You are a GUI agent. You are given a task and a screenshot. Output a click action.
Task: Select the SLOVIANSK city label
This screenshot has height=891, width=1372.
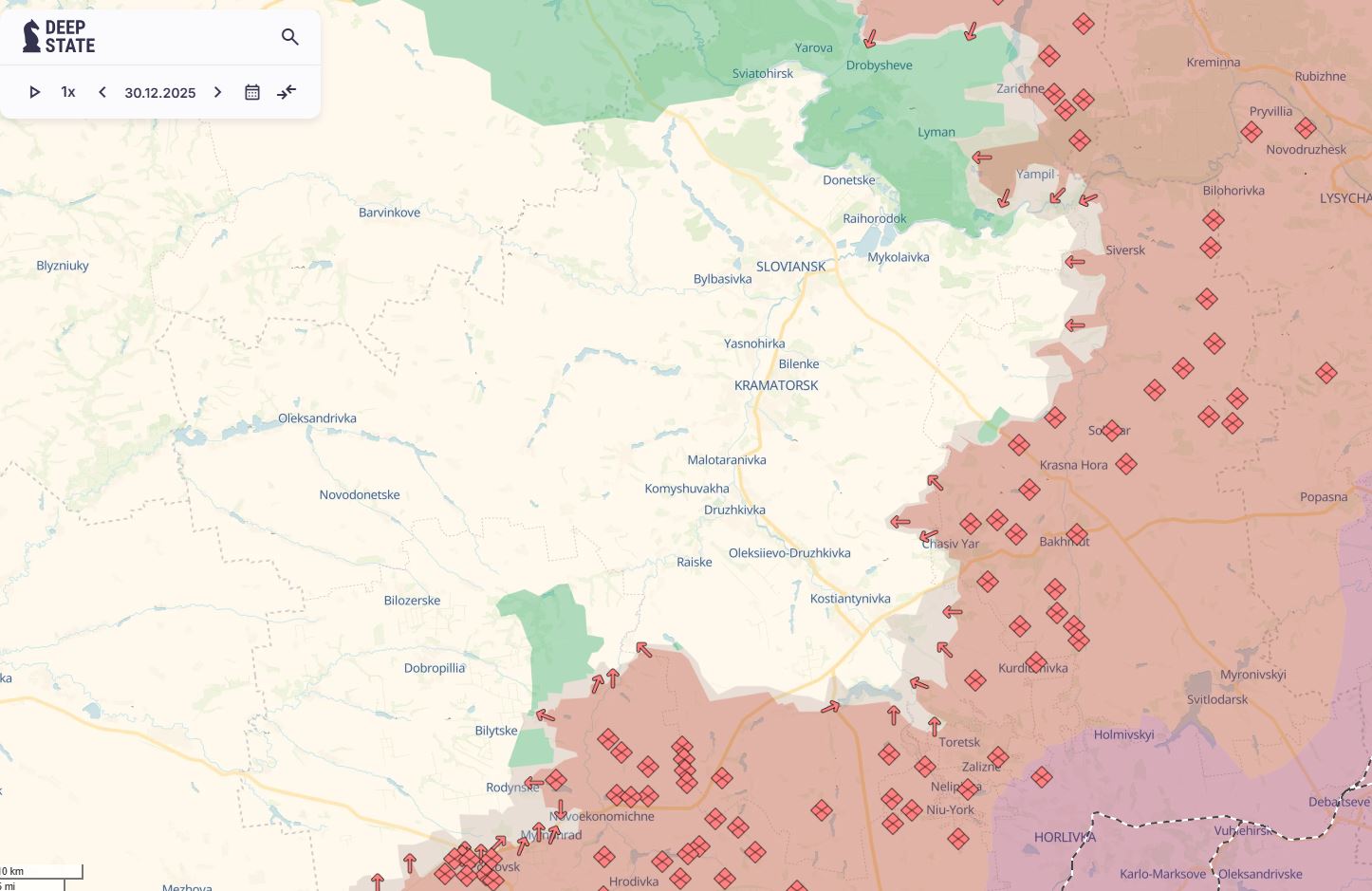pos(790,267)
